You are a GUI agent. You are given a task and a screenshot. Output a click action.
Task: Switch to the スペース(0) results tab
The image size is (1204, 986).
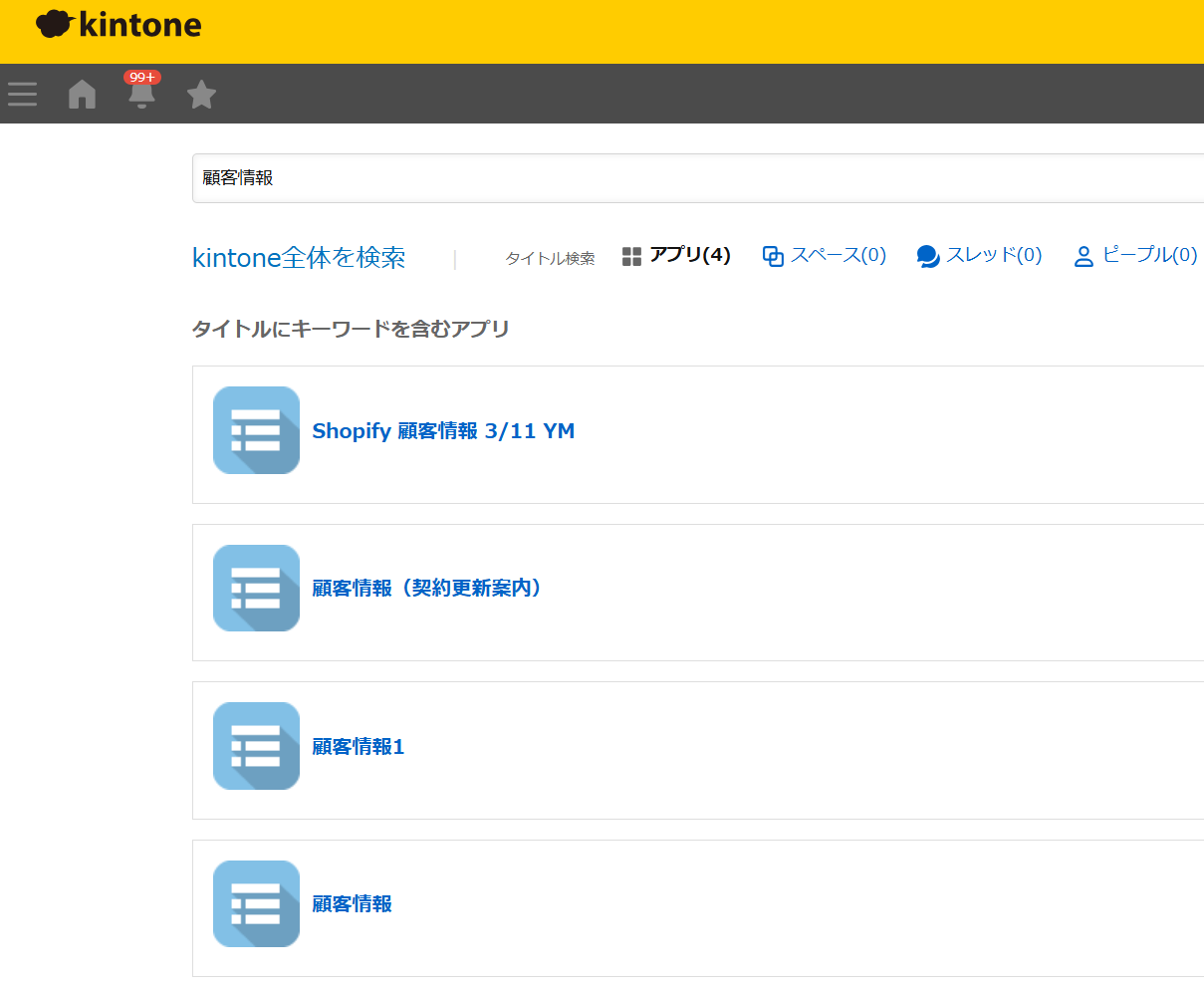pos(825,256)
